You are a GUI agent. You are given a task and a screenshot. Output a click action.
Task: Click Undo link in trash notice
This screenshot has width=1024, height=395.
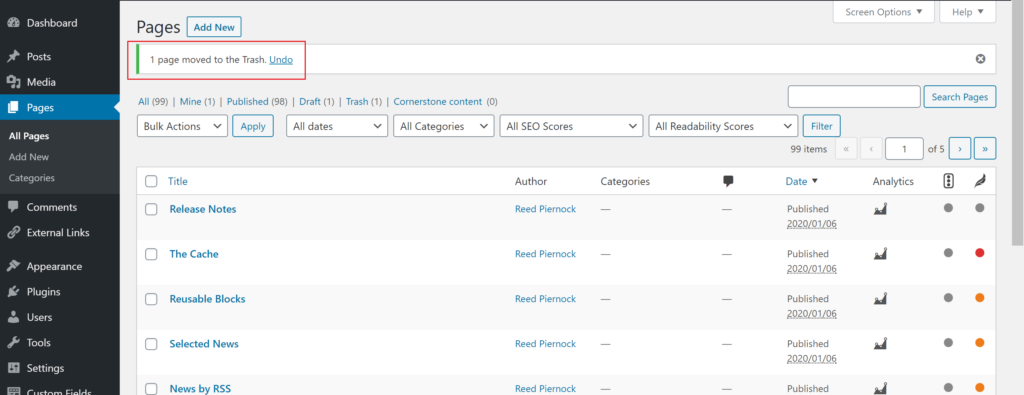pyautogui.click(x=281, y=59)
